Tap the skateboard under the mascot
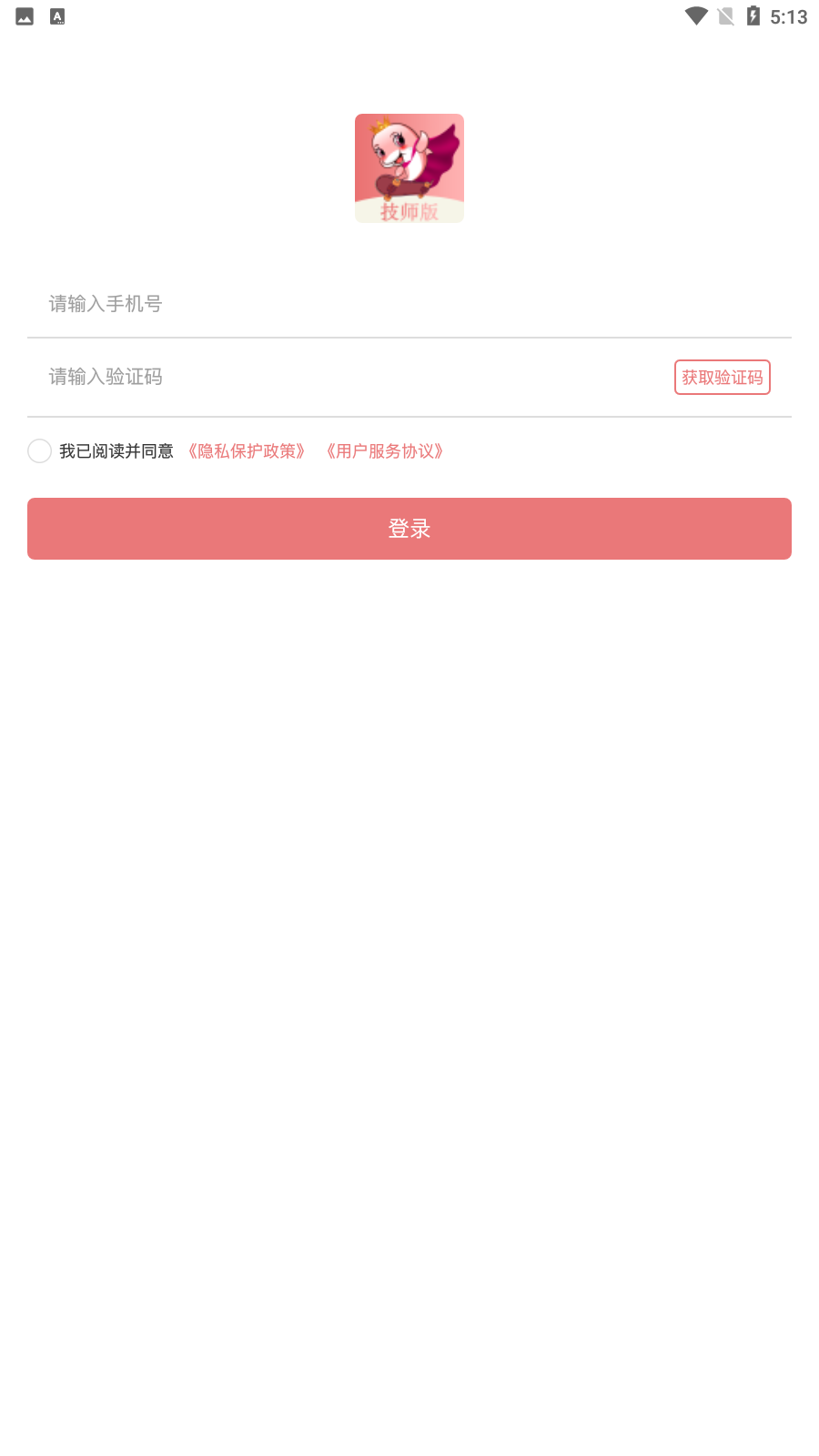 tap(402, 187)
